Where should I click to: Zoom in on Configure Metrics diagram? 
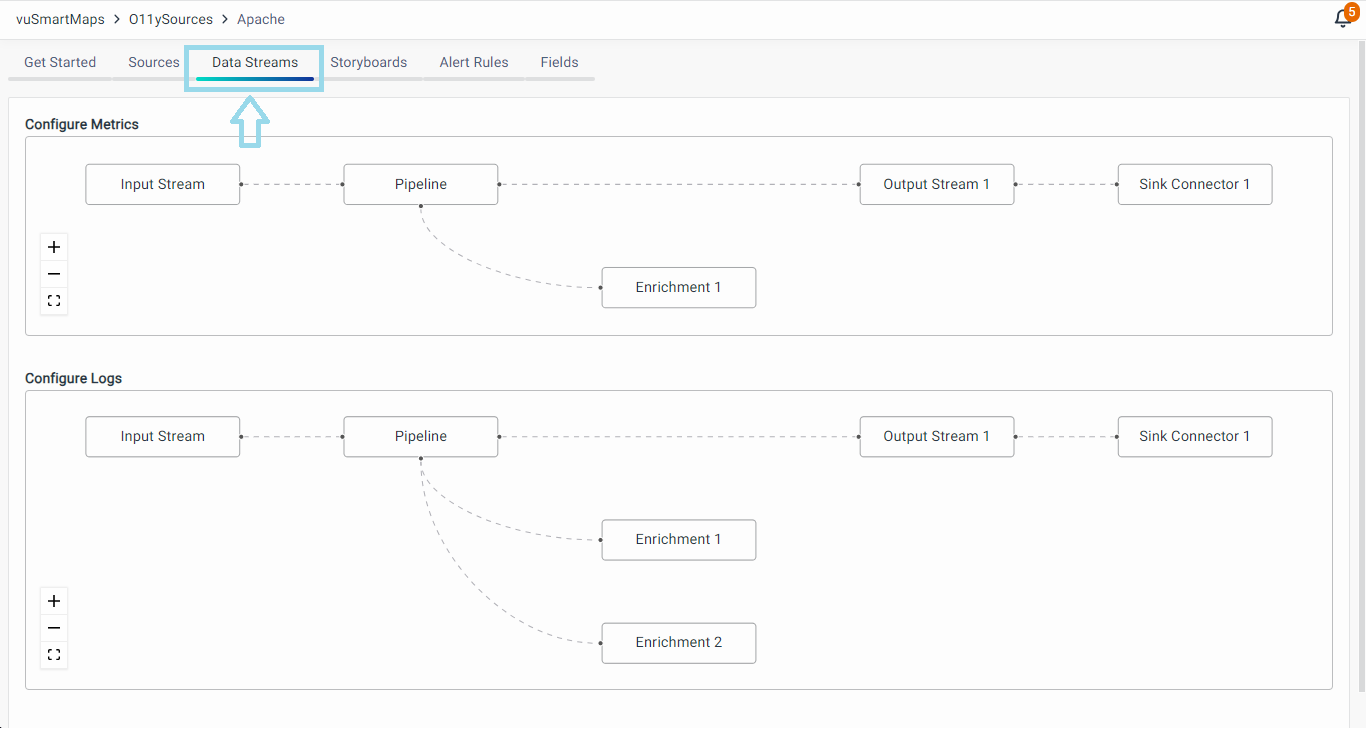[54, 247]
